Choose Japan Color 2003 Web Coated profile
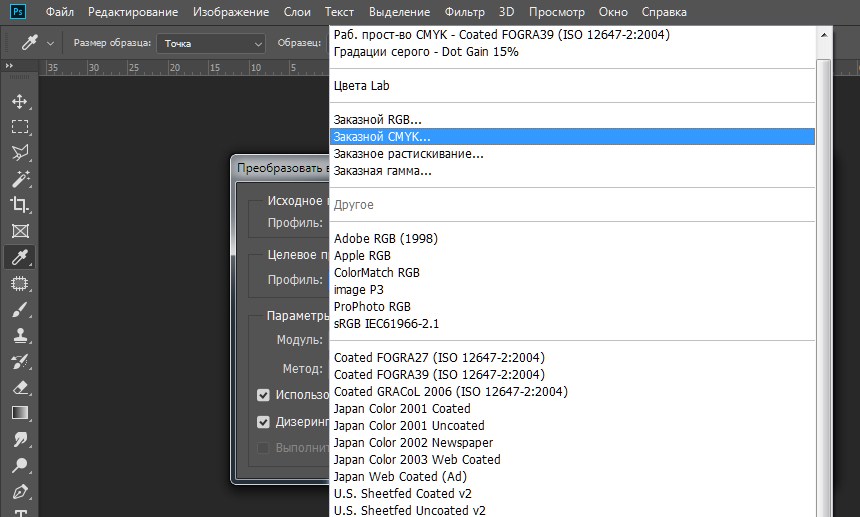The height and width of the screenshot is (517, 860). [x=572, y=459]
